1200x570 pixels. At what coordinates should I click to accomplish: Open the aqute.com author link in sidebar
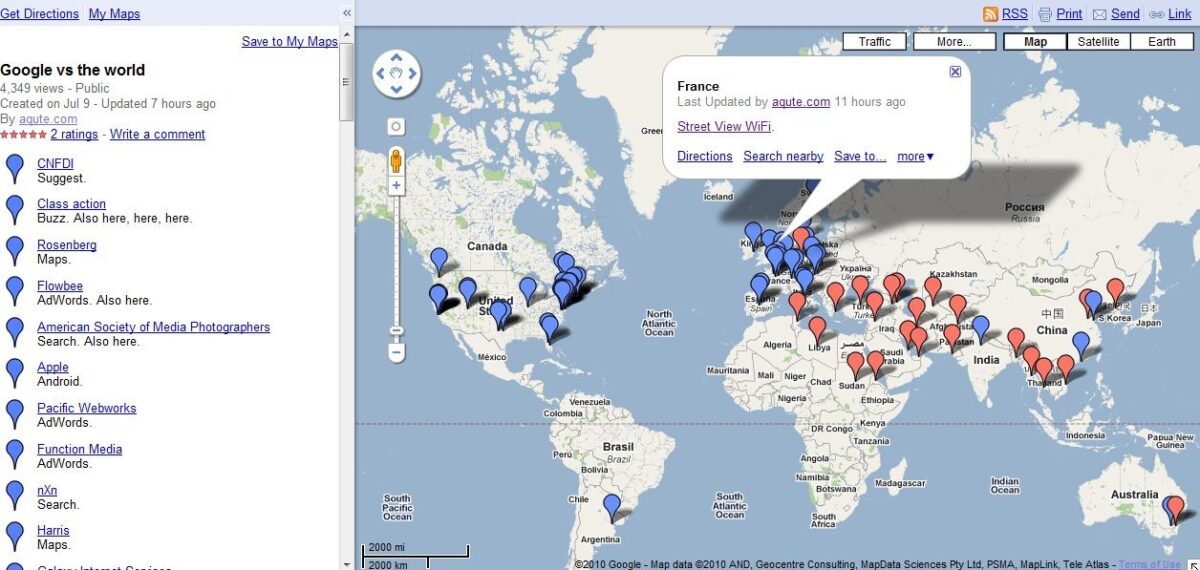[48, 119]
